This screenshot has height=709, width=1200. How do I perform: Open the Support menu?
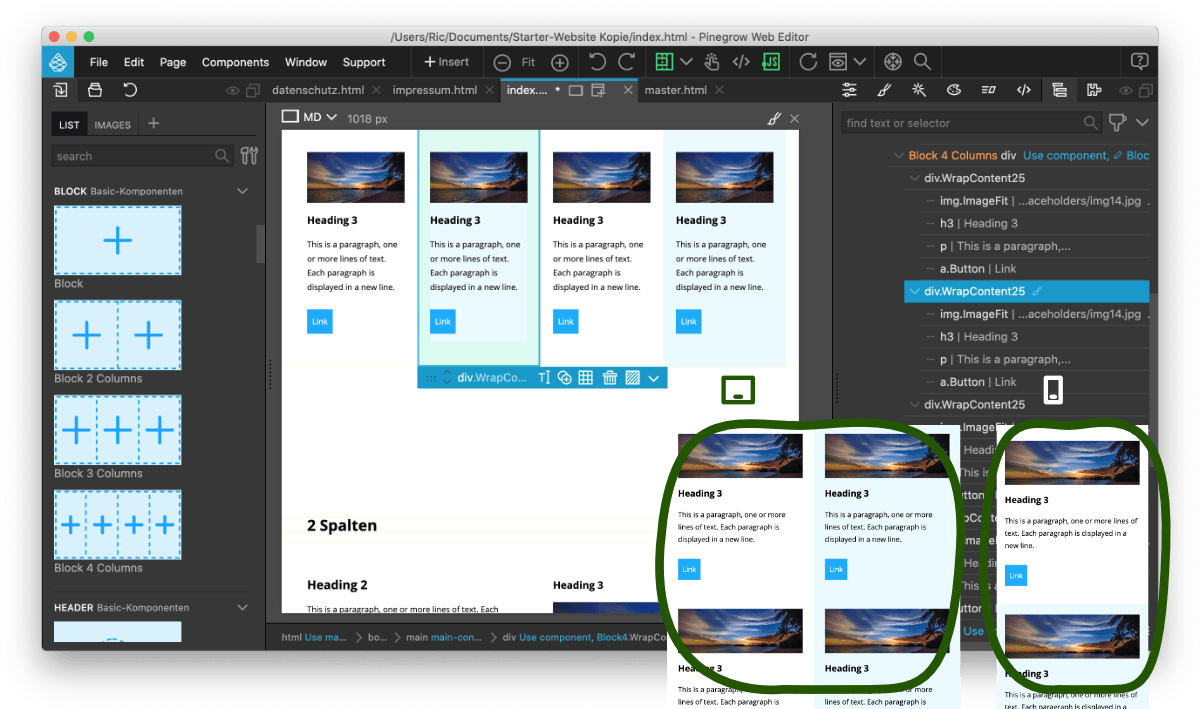(364, 62)
